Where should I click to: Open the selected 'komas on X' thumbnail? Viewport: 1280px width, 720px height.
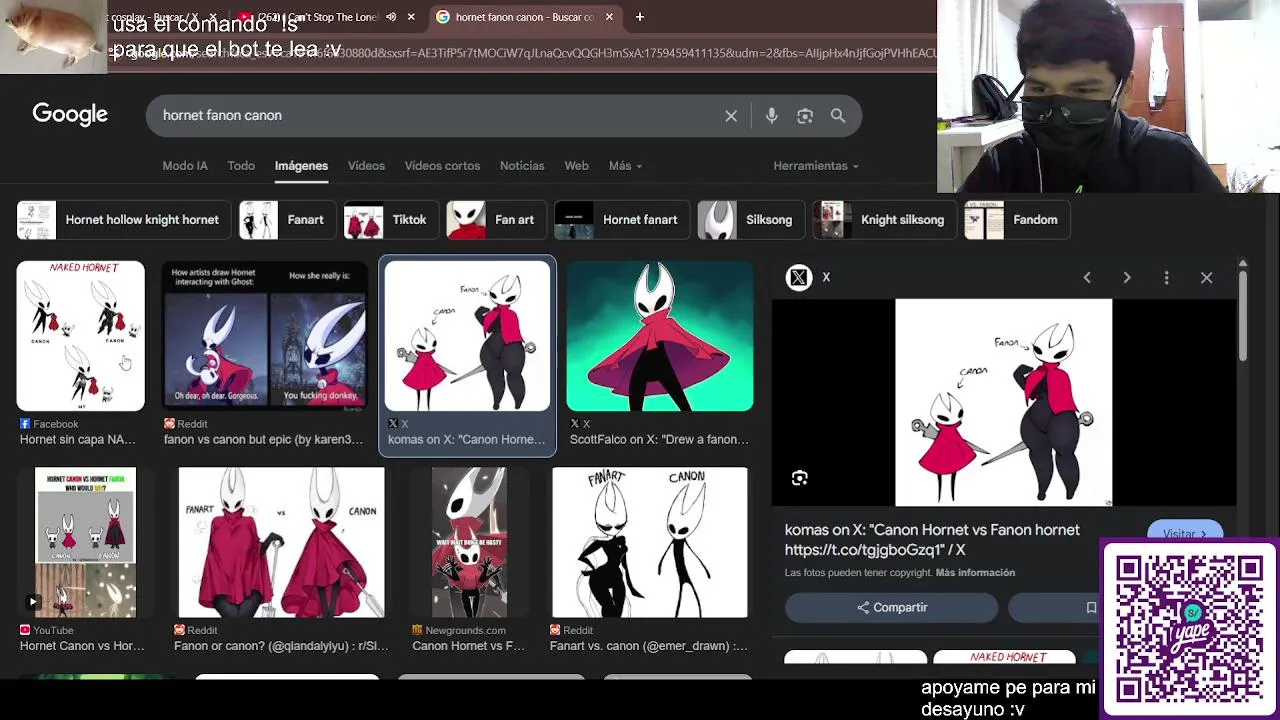click(x=467, y=336)
